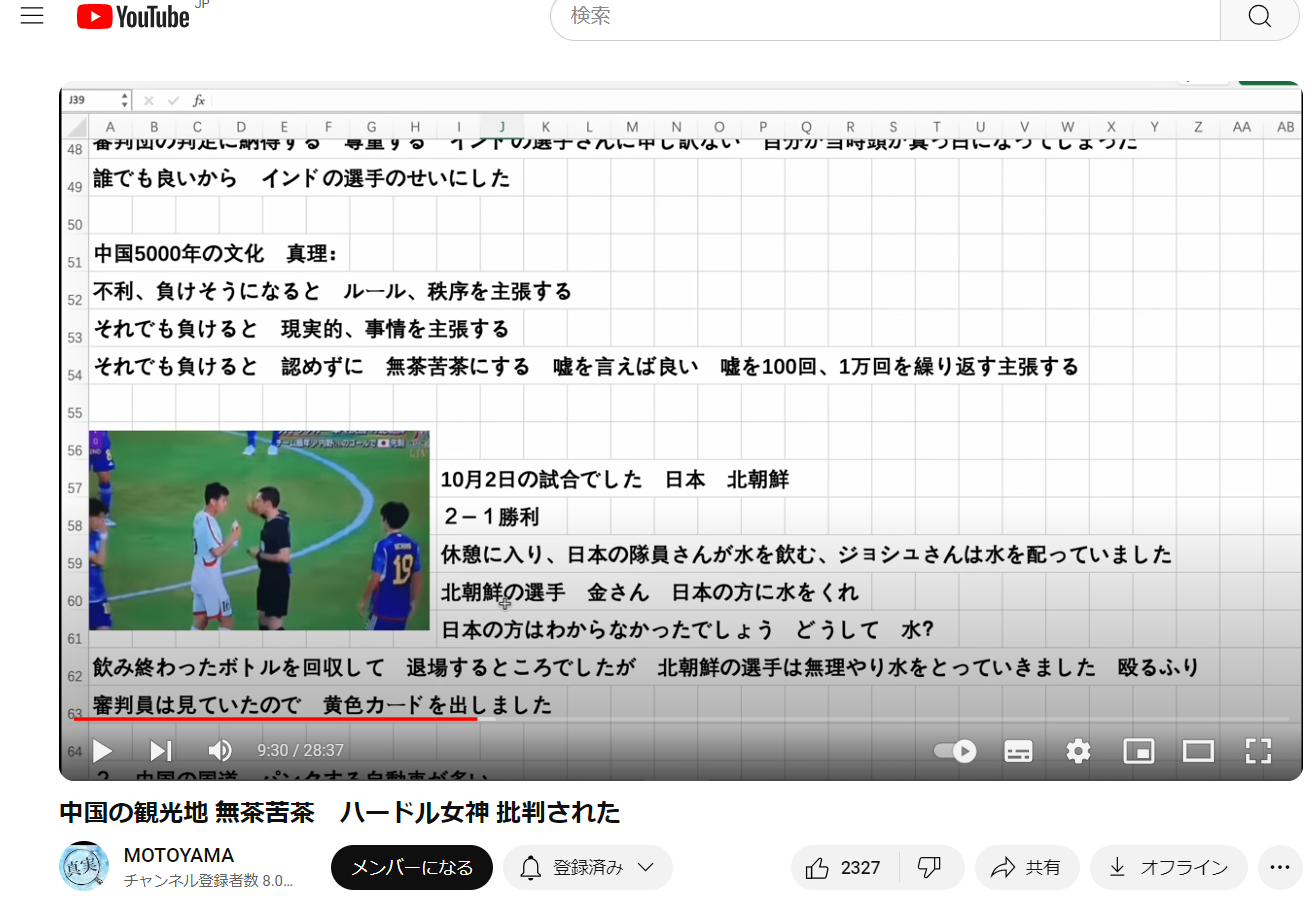The height and width of the screenshot is (909, 1315).
Task: Mute the video volume speaker icon
Action: click(x=220, y=751)
